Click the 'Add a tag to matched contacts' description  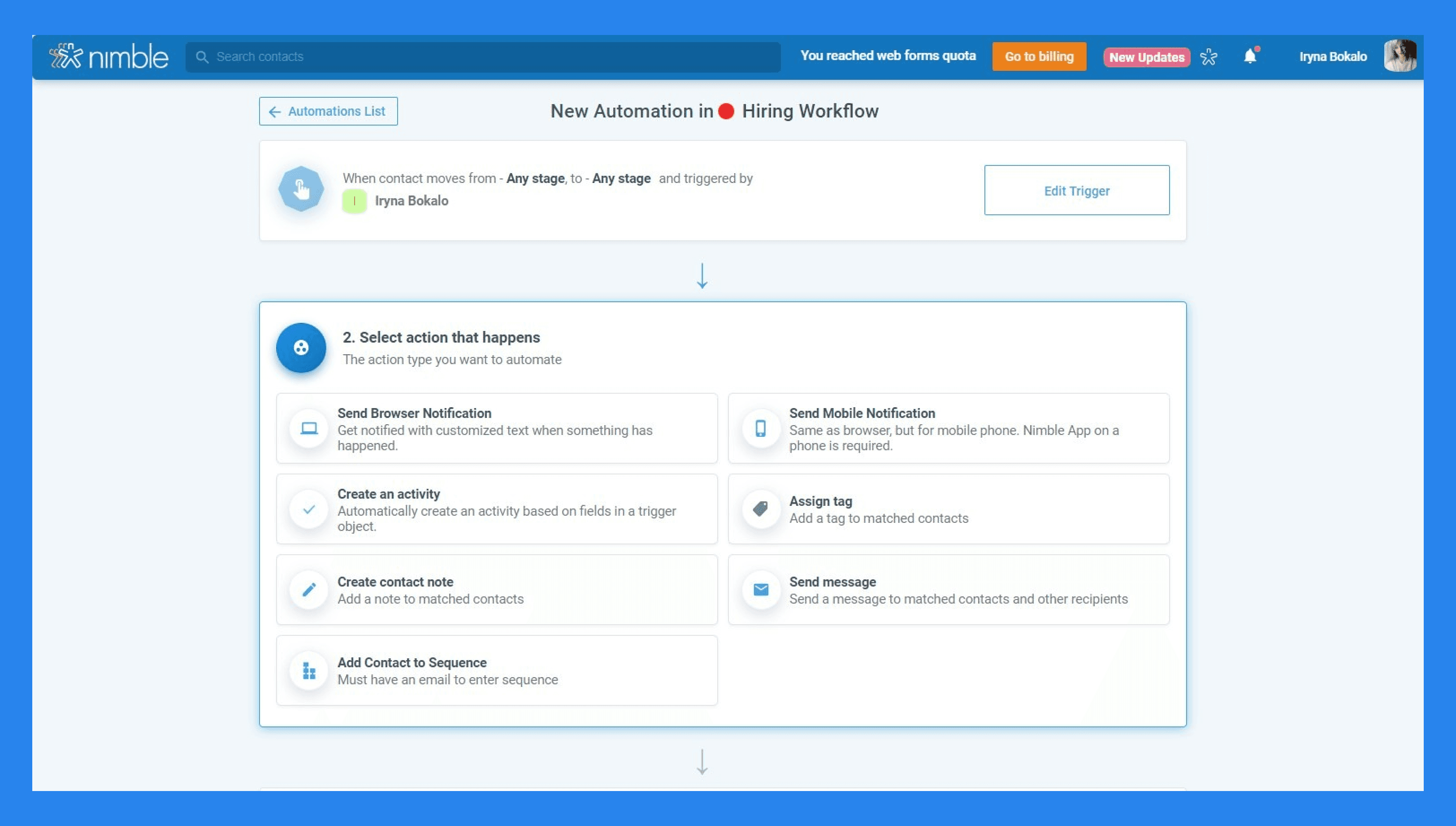pyautogui.click(x=879, y=518)
